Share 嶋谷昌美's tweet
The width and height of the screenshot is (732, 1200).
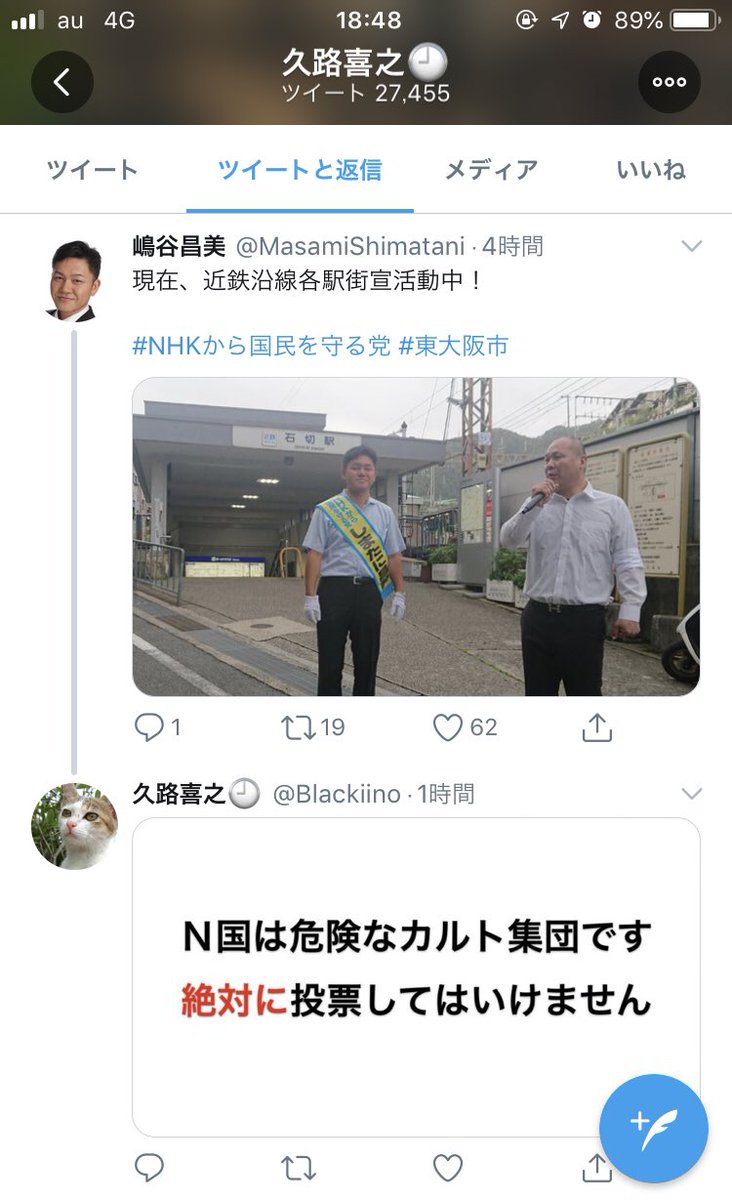[x=596, y=728]
